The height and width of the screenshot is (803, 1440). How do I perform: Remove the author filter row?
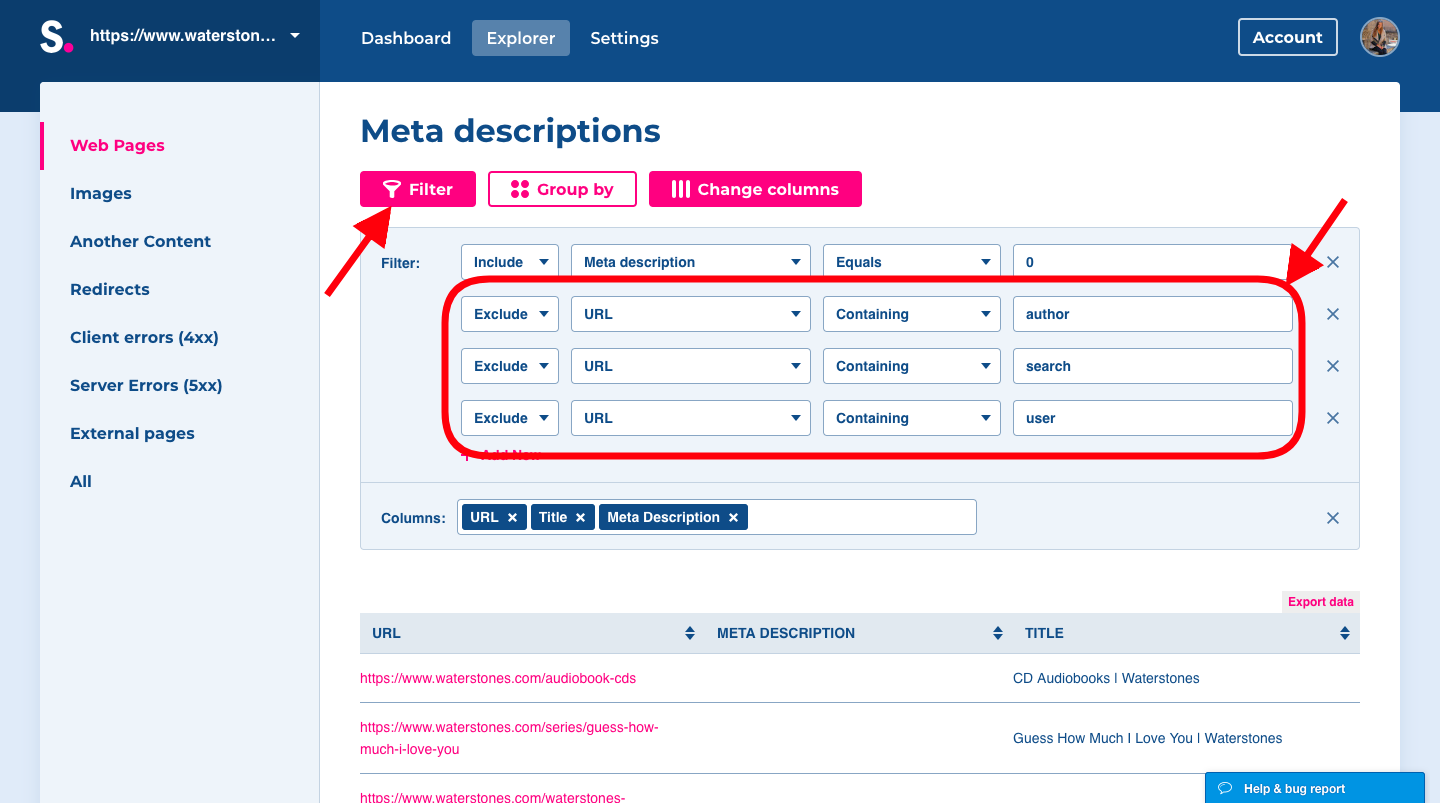[1333, 314]
